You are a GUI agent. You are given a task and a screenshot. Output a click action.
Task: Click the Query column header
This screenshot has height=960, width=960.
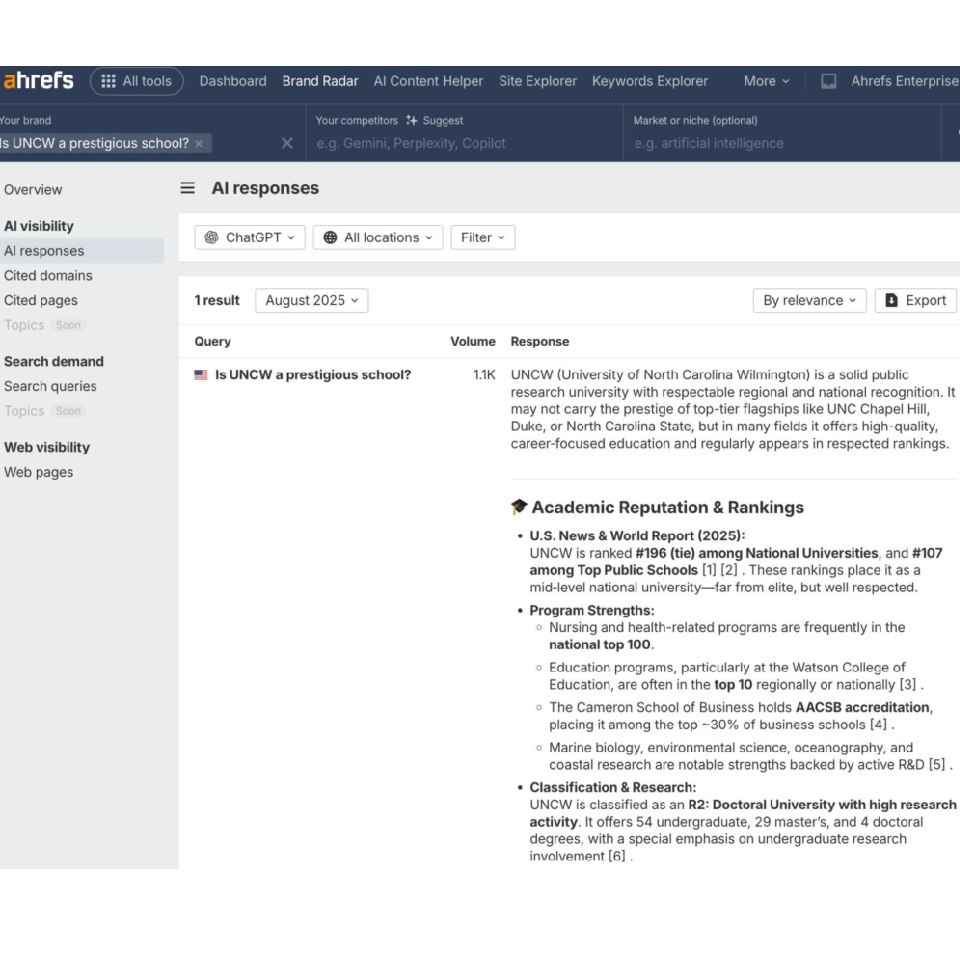[212, 342]
